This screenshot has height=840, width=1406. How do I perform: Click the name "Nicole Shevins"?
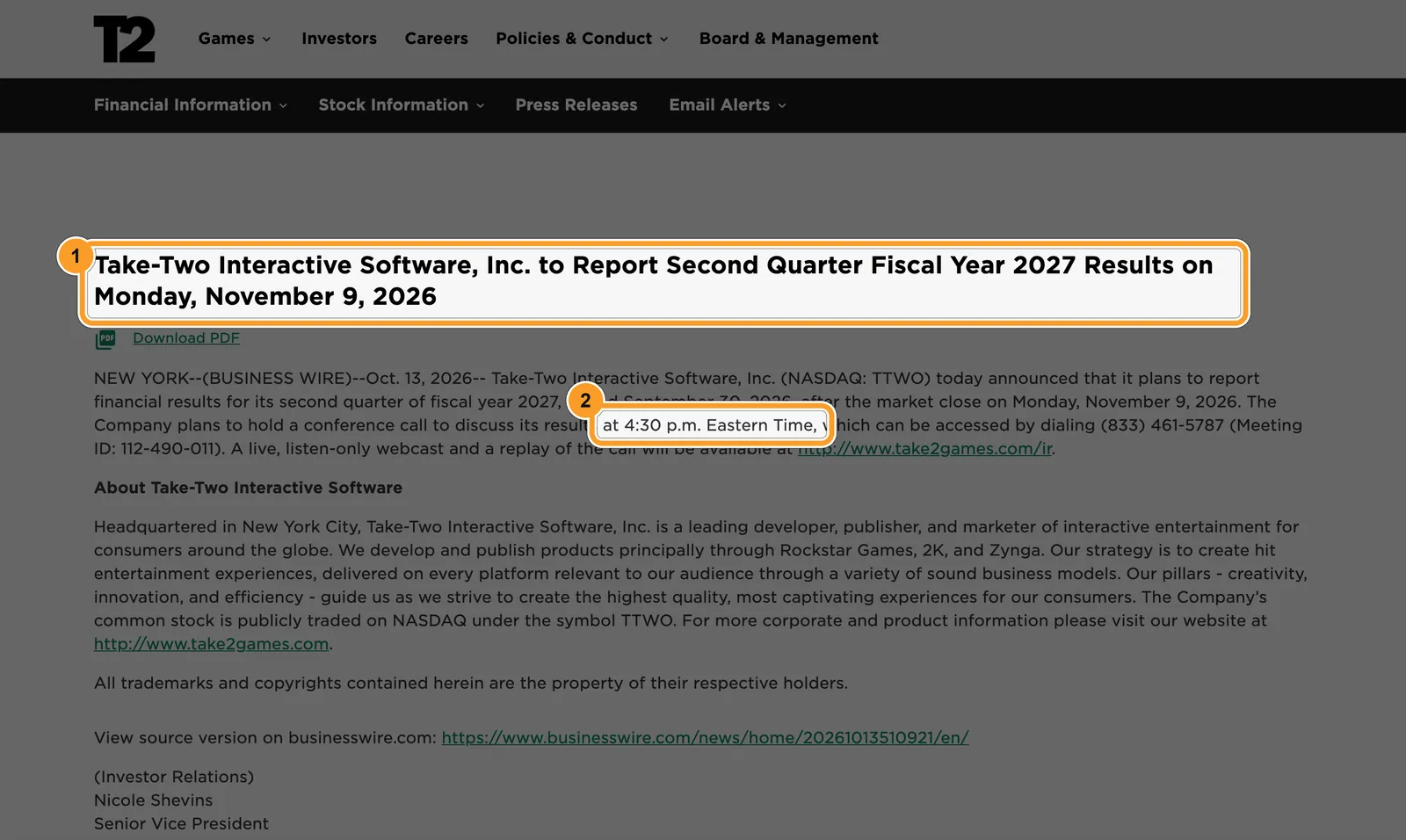[x=154, y=800]
